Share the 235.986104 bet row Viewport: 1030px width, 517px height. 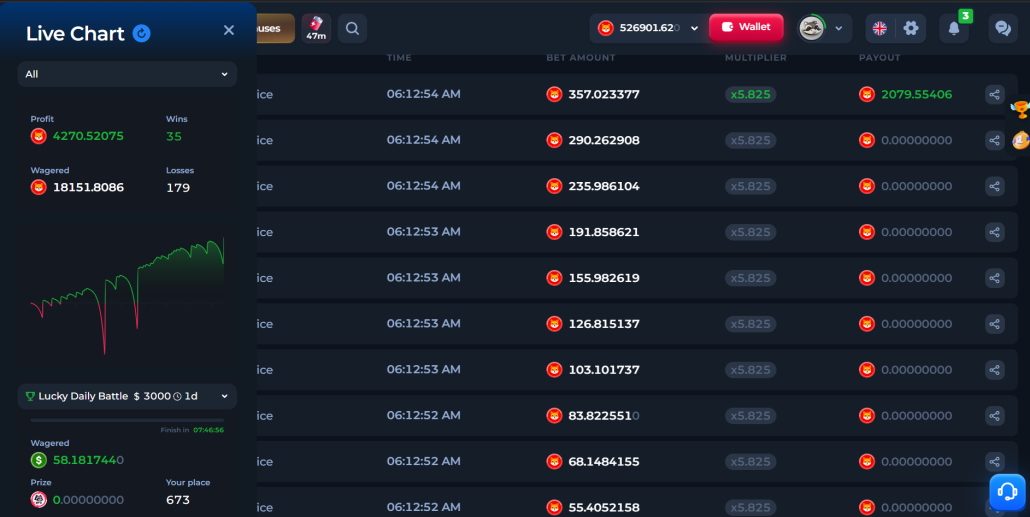tap(995, 187)
